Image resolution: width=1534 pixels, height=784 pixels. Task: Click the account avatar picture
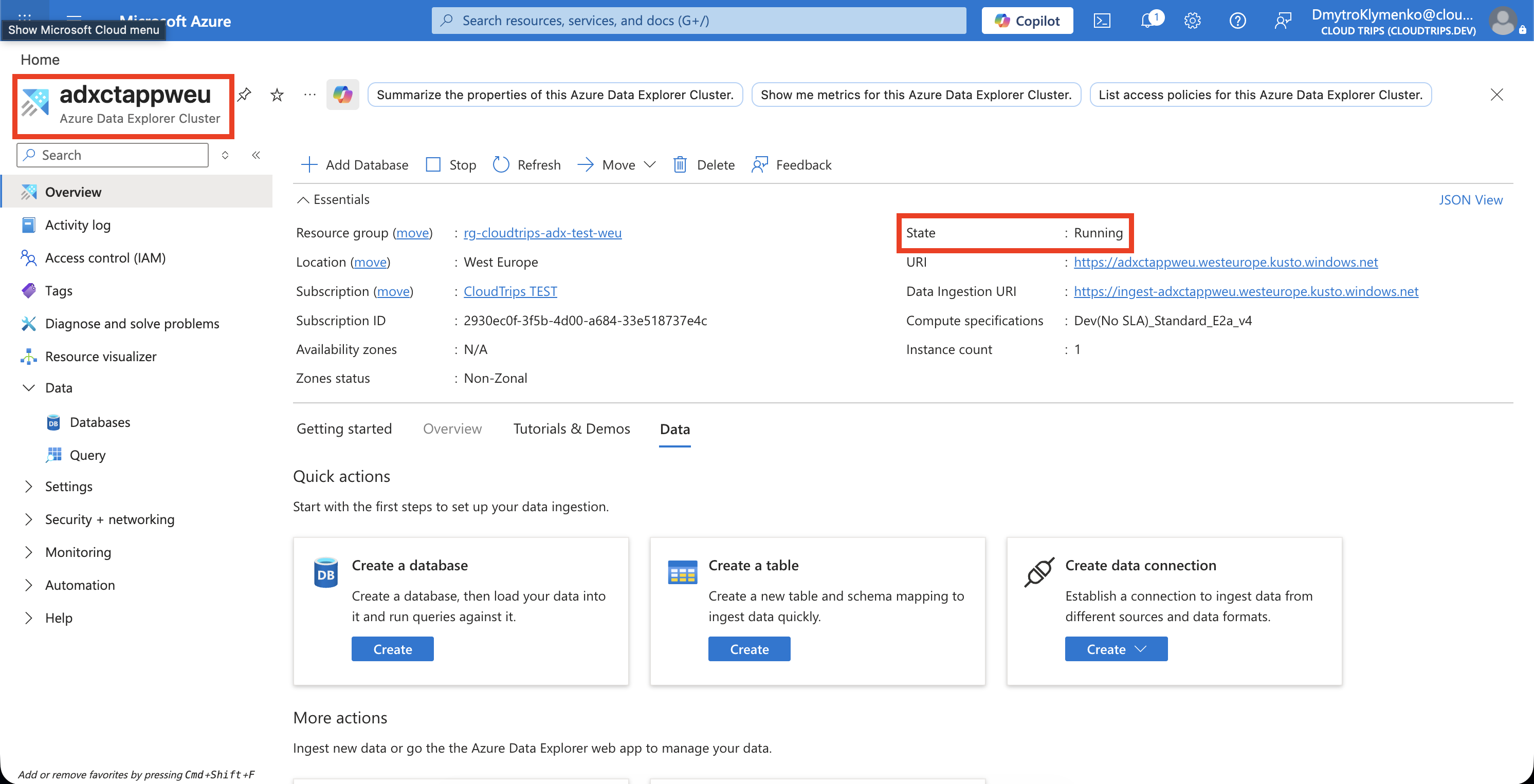pos(1503,21)
